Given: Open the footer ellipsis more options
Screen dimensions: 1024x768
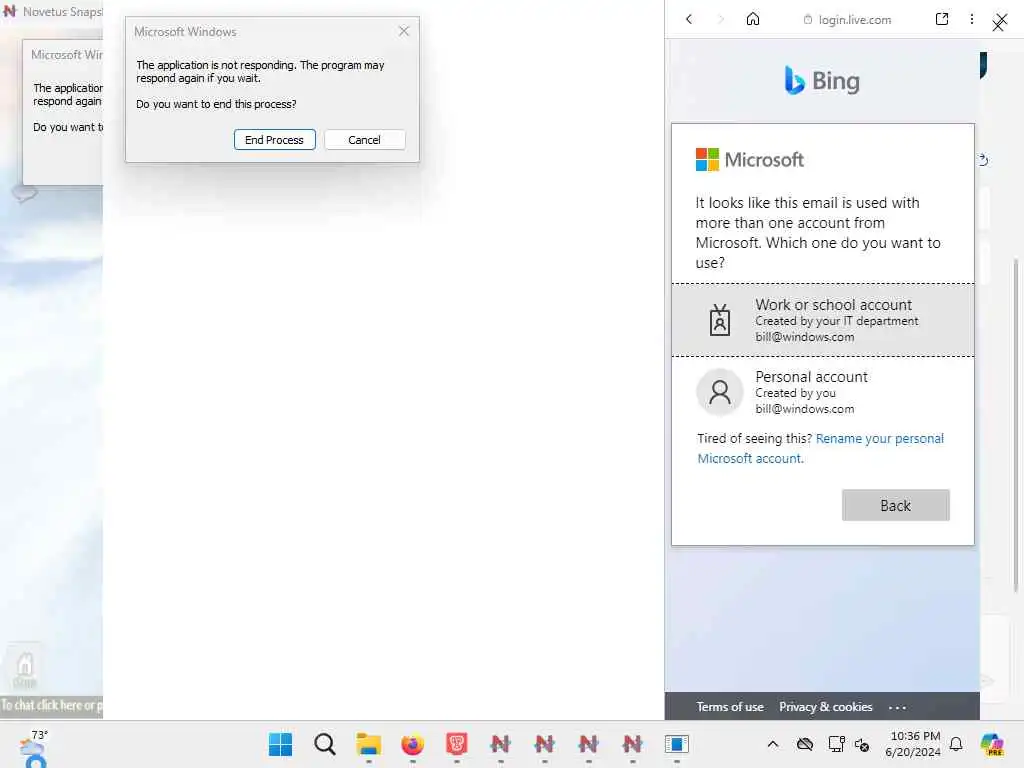Looking at the screenshot, I should [x=897, y=707].
